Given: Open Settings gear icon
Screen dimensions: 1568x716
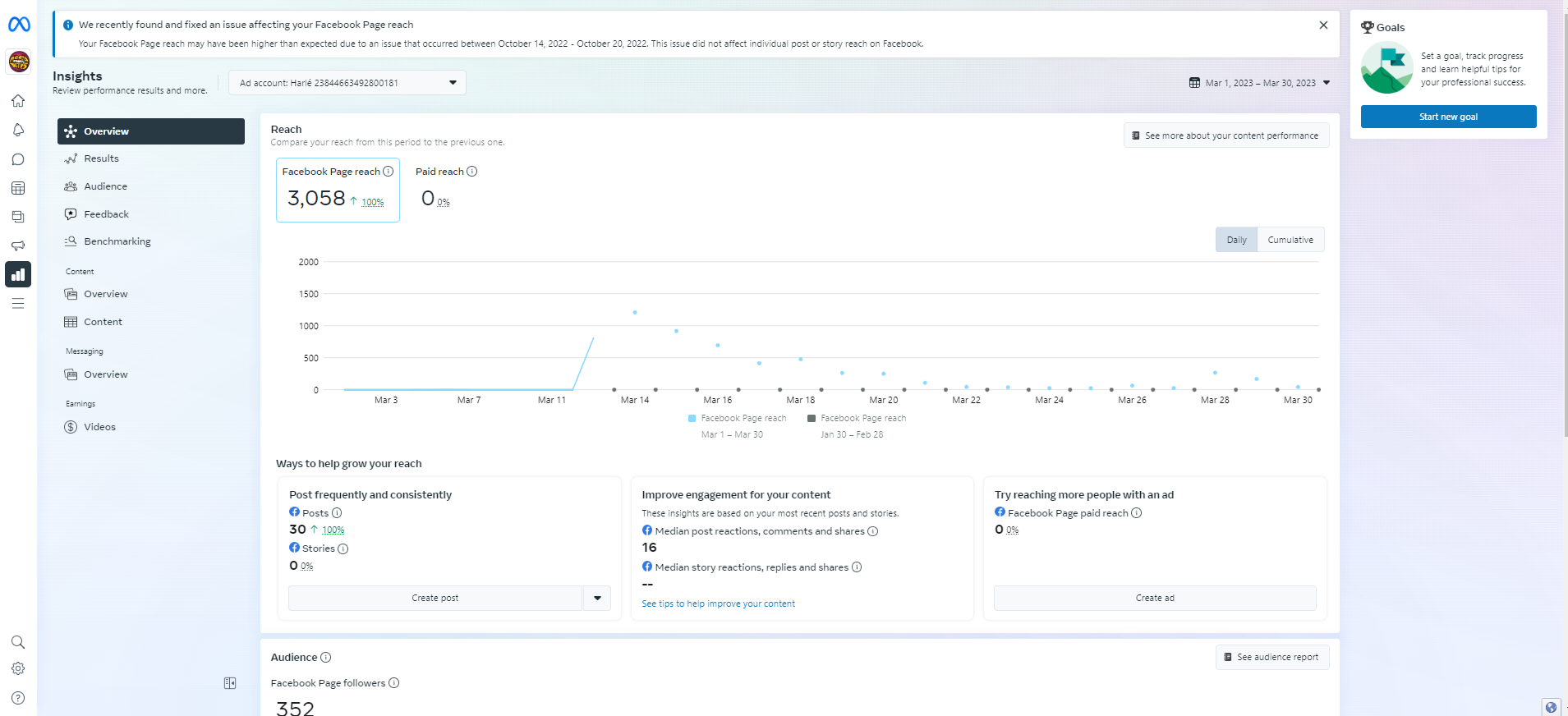Looking at the screenshot, I should (18, 668).
